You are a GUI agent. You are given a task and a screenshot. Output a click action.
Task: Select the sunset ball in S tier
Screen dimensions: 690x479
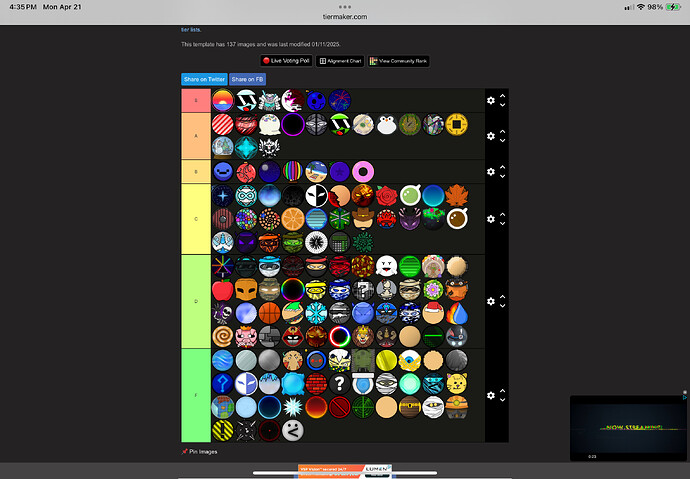223,100
